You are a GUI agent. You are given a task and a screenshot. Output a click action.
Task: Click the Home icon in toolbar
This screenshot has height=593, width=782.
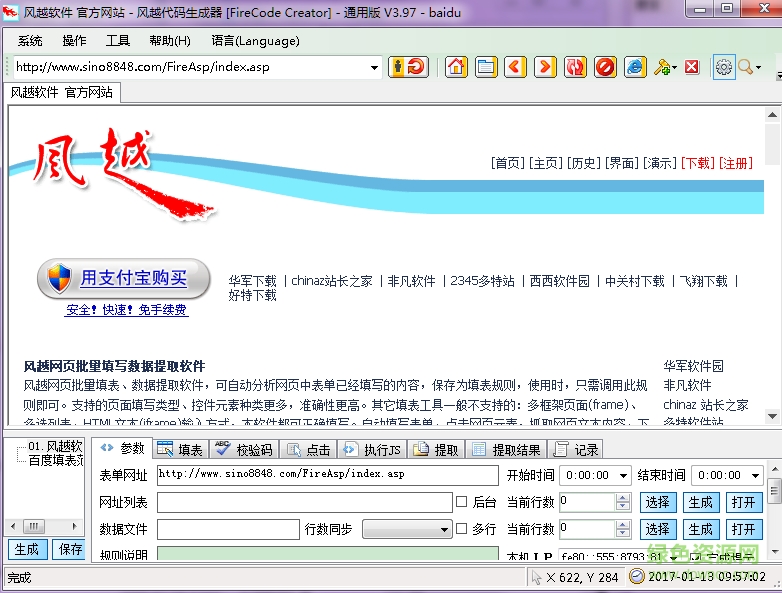[x=456, y=67]
